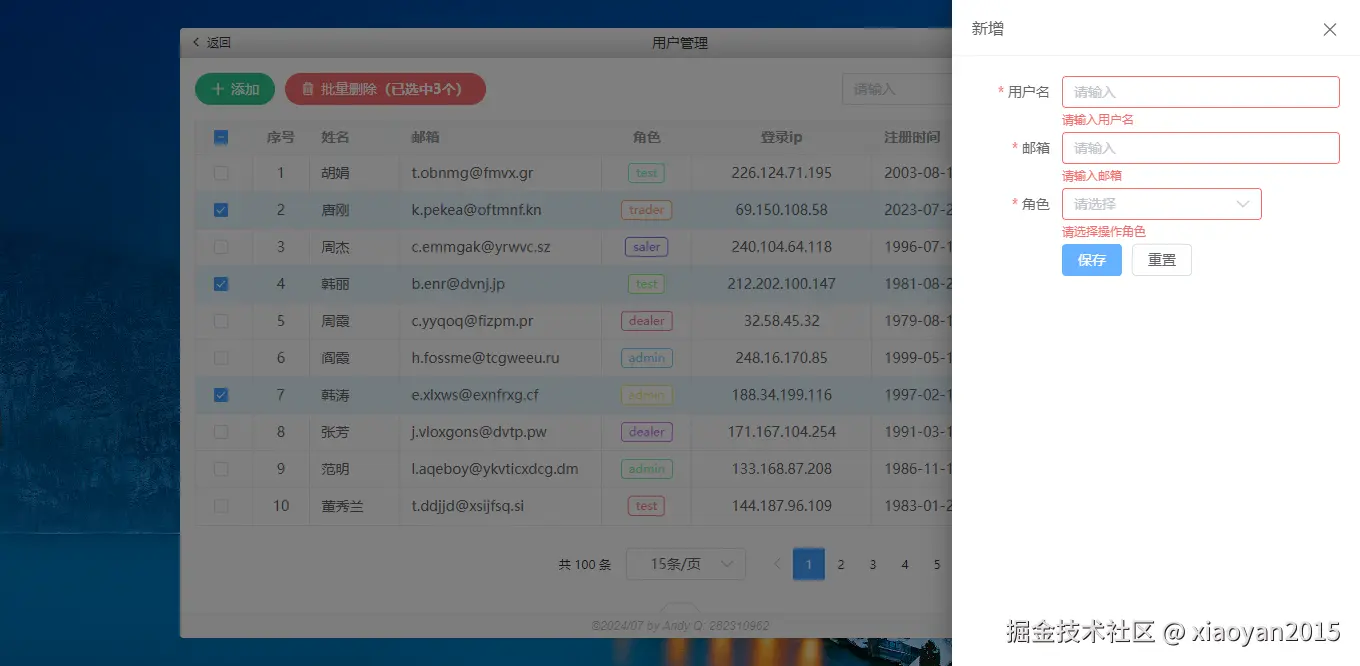Click the 'dealer' role tag for 张芳

tap(646, 431)
